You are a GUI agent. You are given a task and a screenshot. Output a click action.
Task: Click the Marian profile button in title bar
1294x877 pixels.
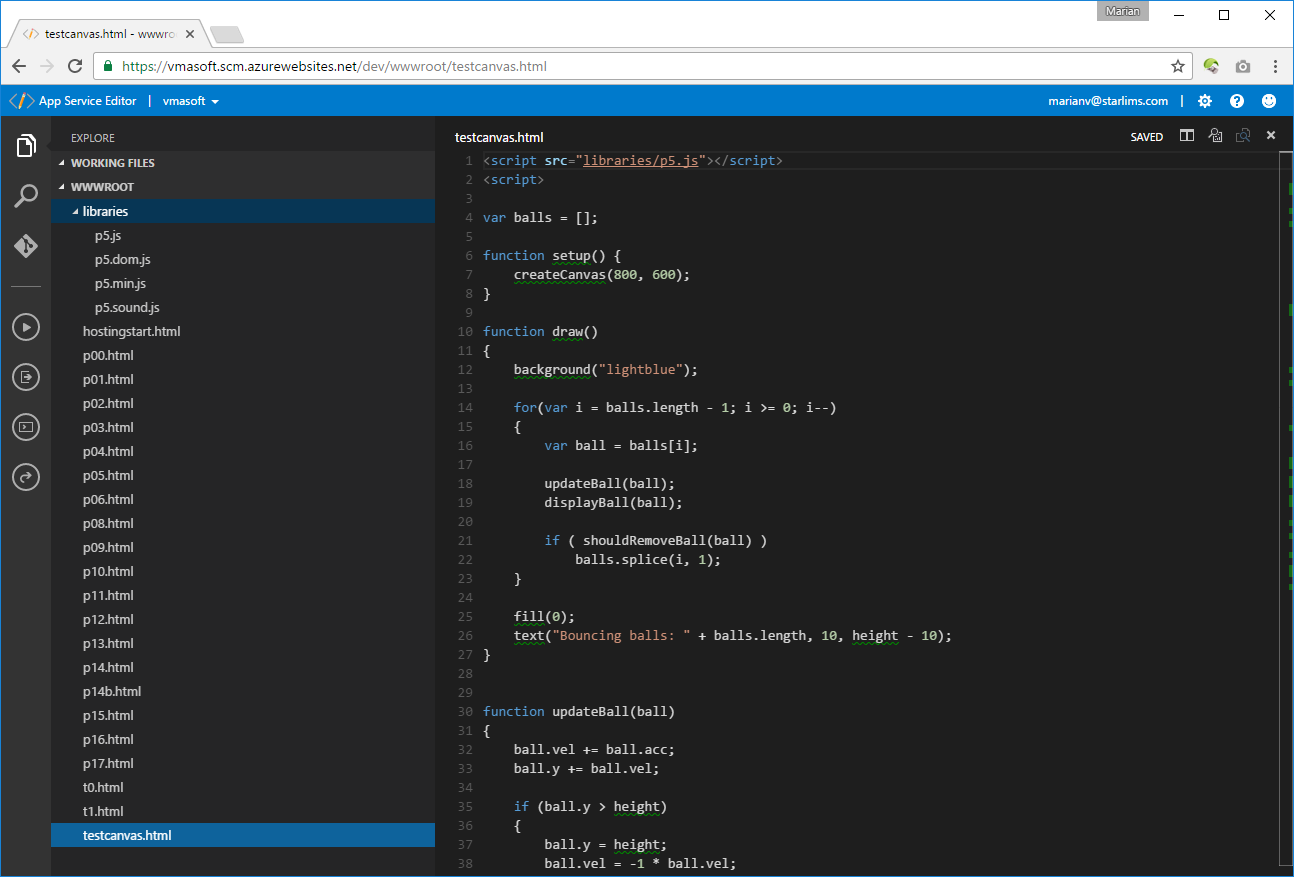click(x=1124, y=12)
